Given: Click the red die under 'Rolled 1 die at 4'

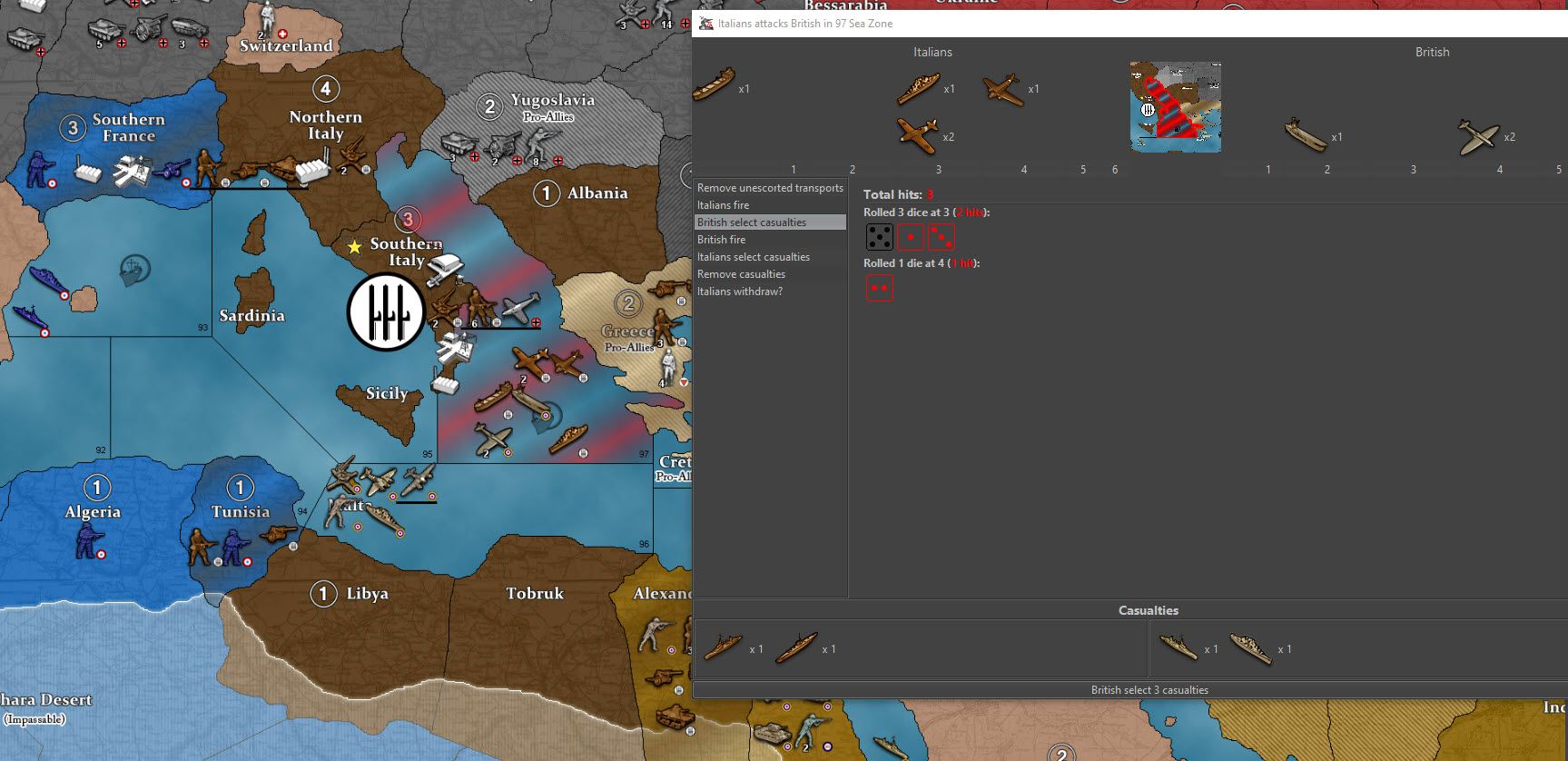Looking at the screenshot, I should pos(879,289).
